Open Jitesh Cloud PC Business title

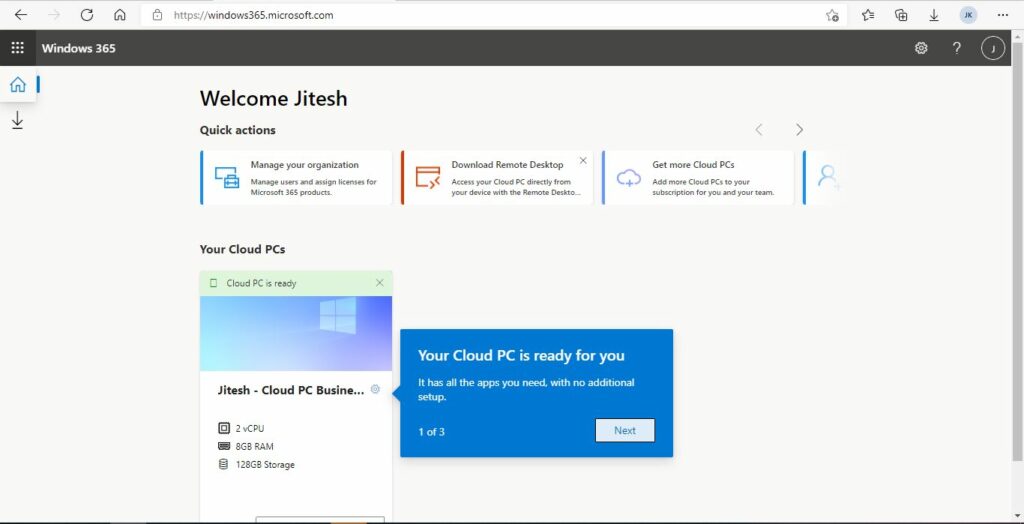tap(291, 390)
